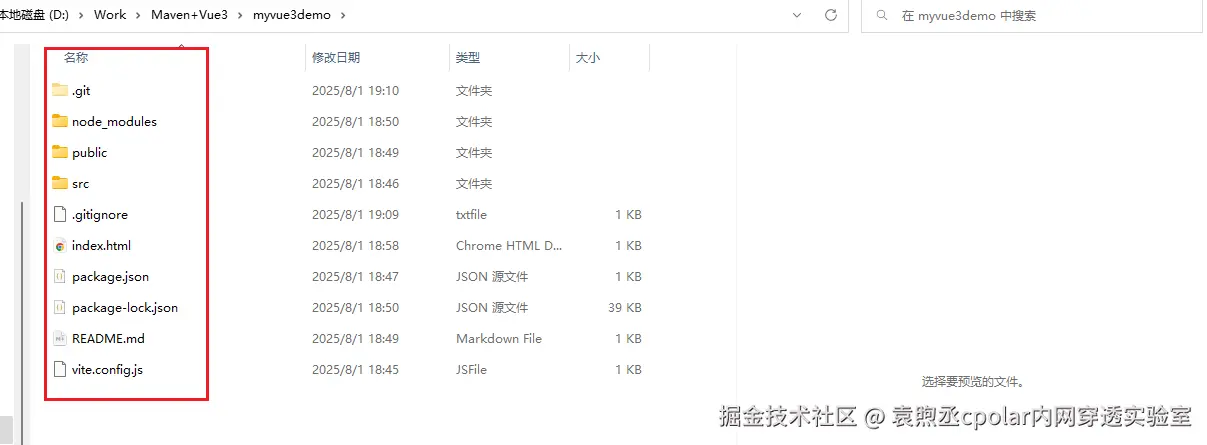This screenshot has height=445, width=1207.
Task: Click the 2025/8/1 18:58 date cell
Action: pyautogui.click(x=355, y=246)
